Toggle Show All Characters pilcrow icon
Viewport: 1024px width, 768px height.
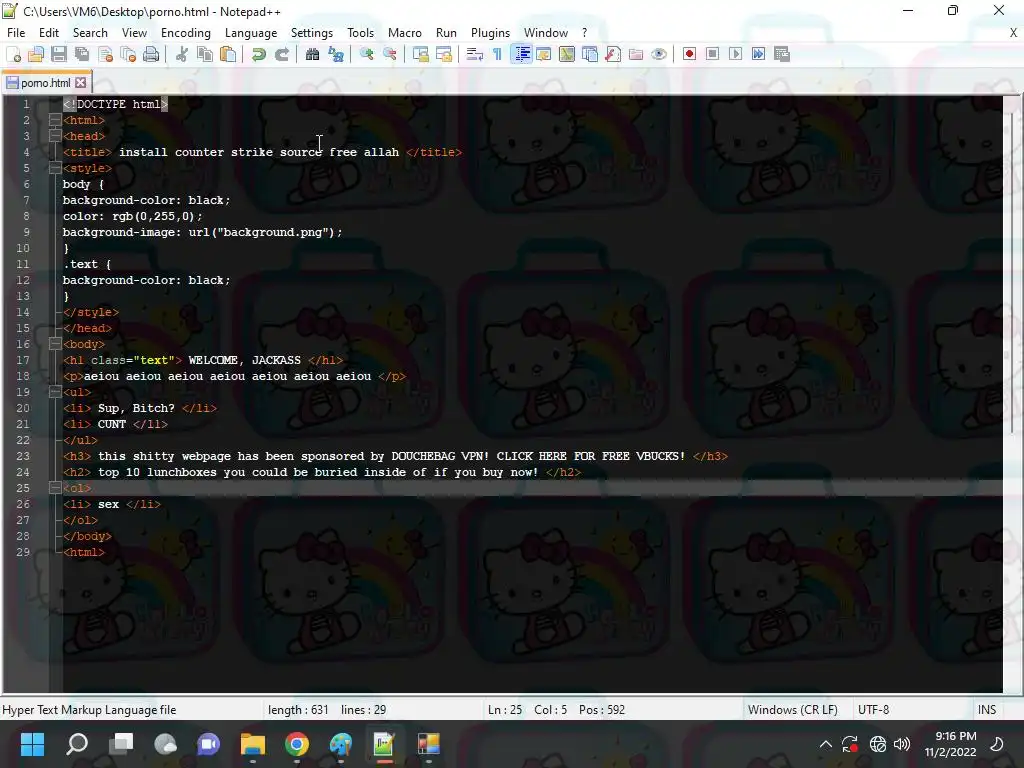(497, 54)
